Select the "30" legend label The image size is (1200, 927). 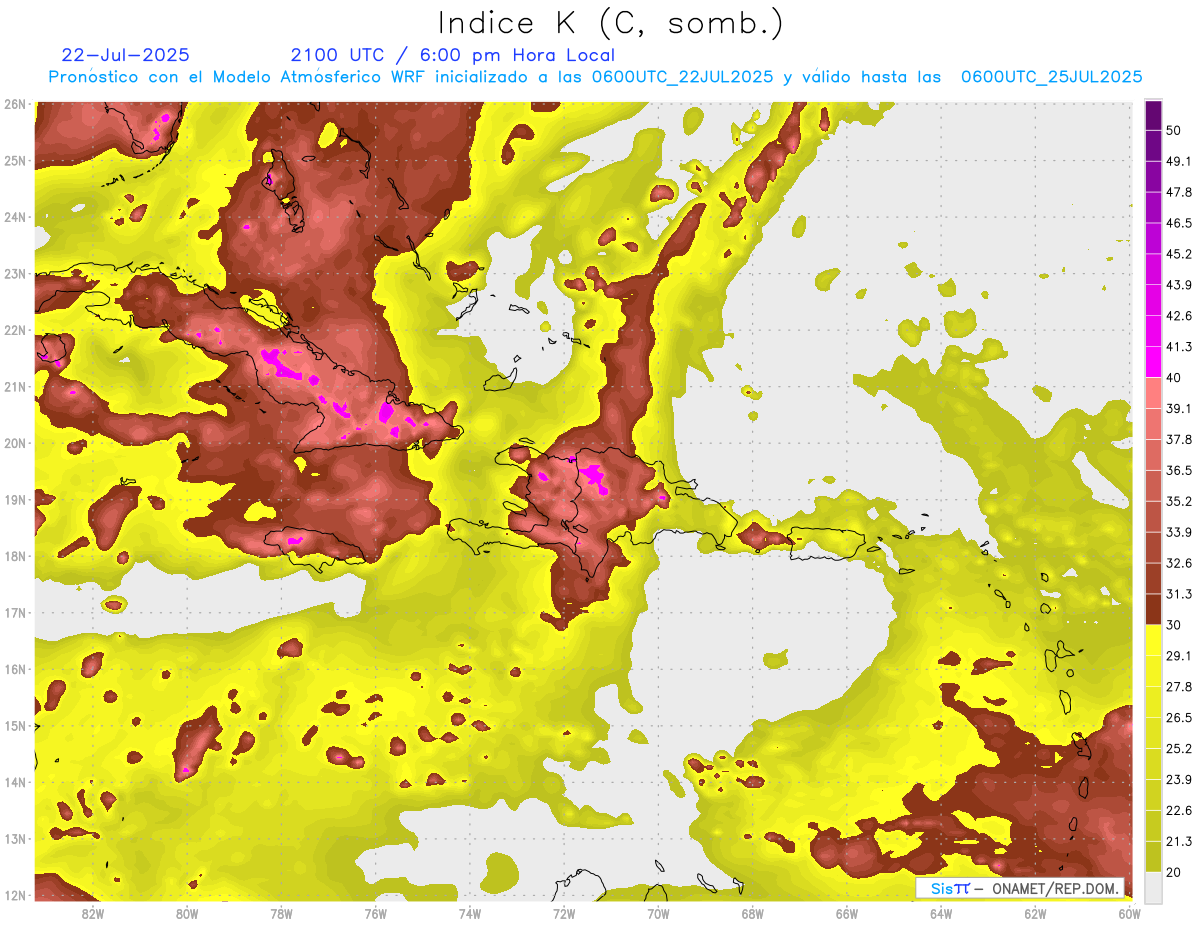1174,625
